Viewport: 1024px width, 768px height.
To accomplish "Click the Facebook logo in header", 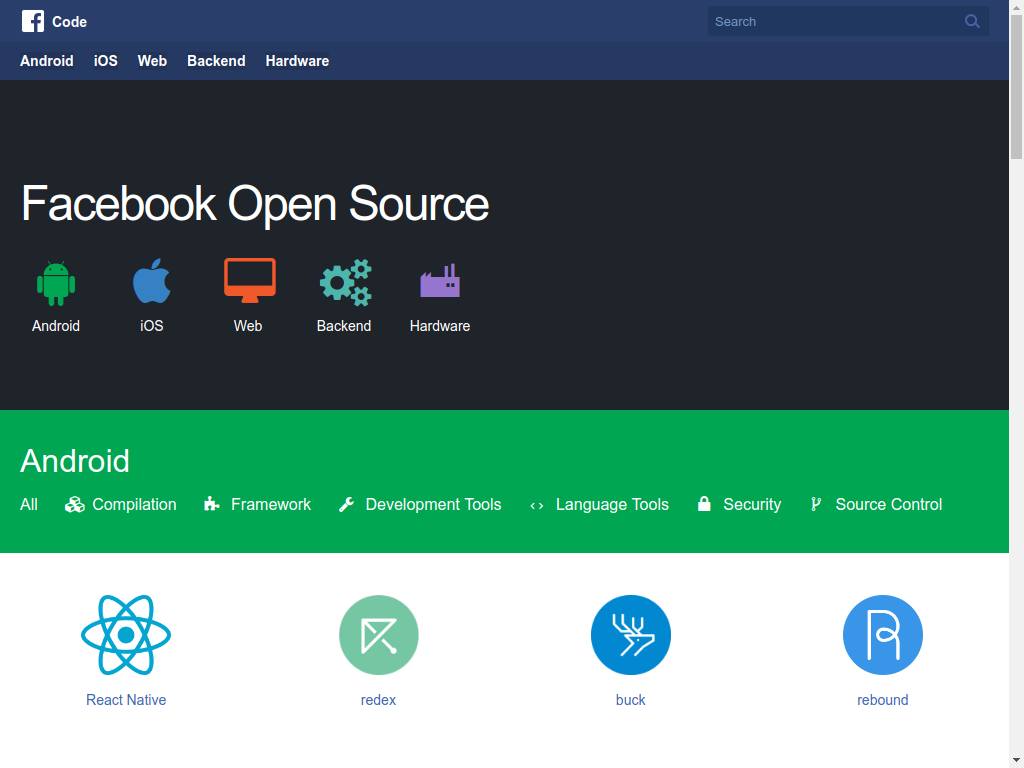I will 33,21.
